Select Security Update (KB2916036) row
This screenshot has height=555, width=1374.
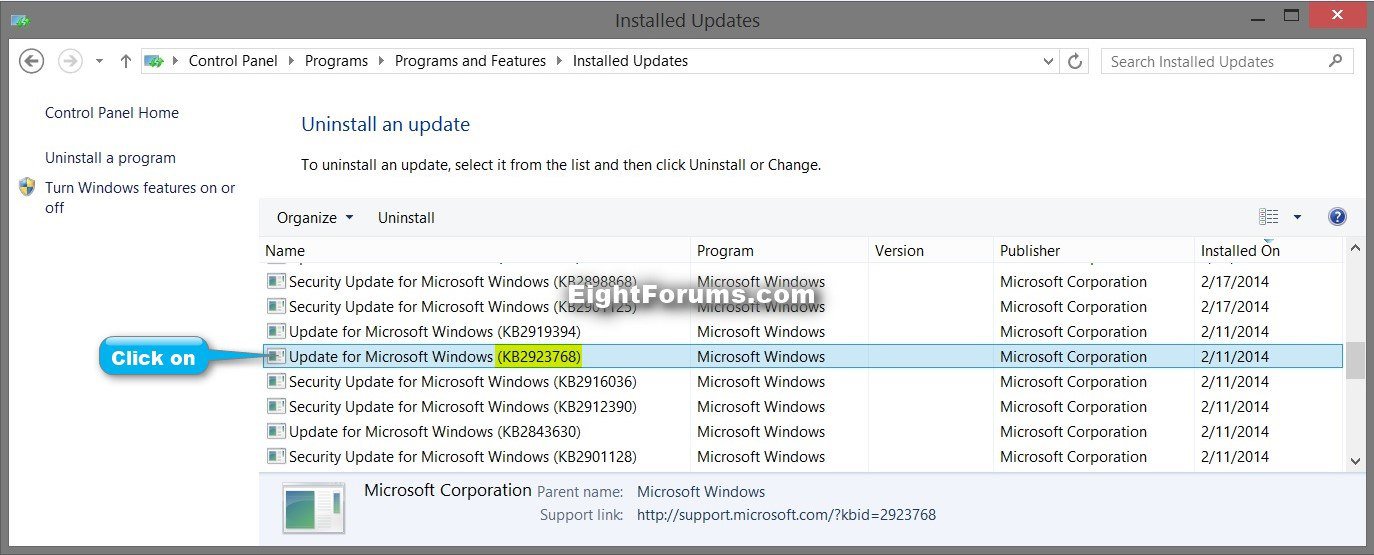[x=803, y=382]
